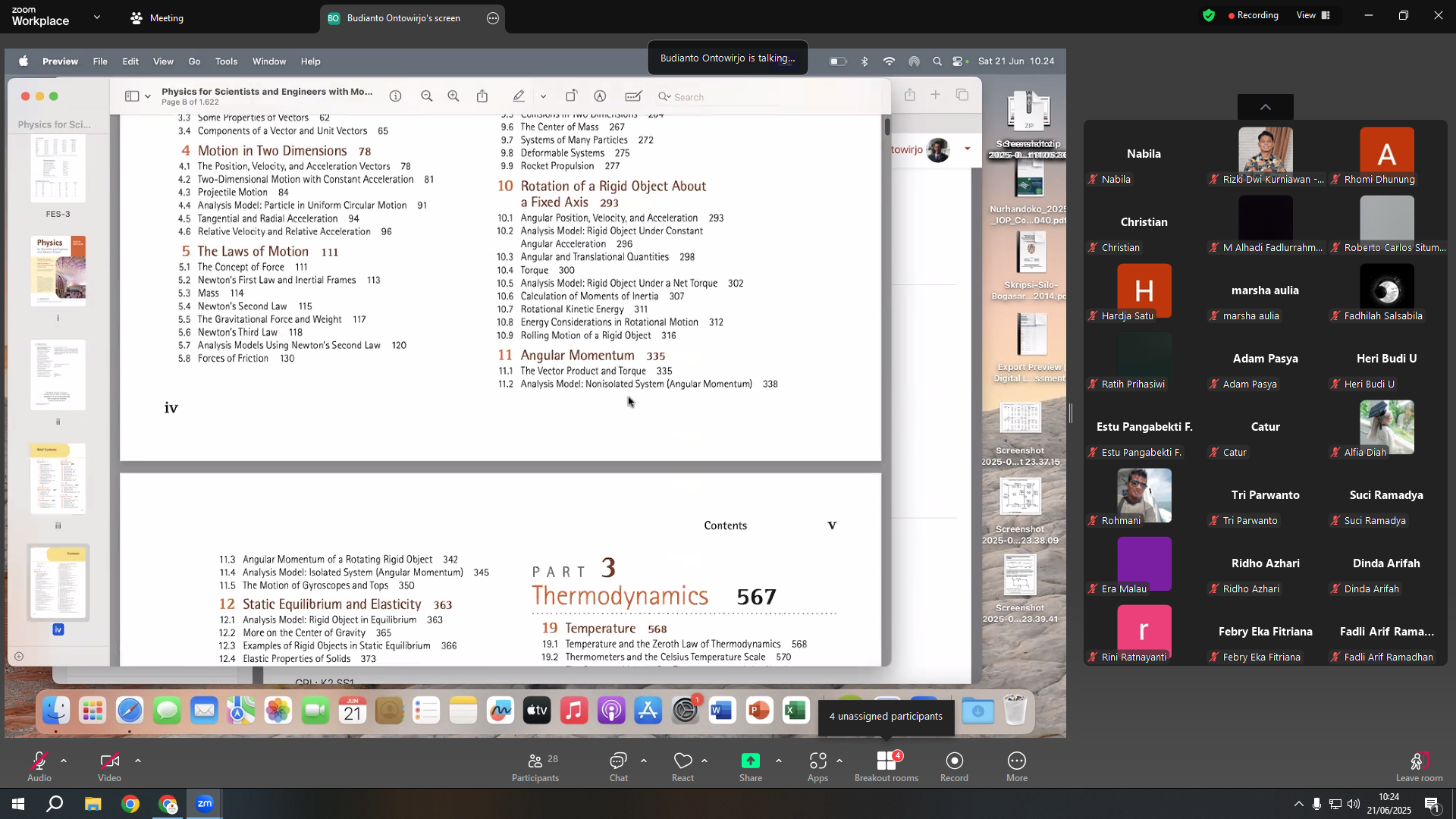
Task: Expand audio settings arrow
Action: (64, 760)
